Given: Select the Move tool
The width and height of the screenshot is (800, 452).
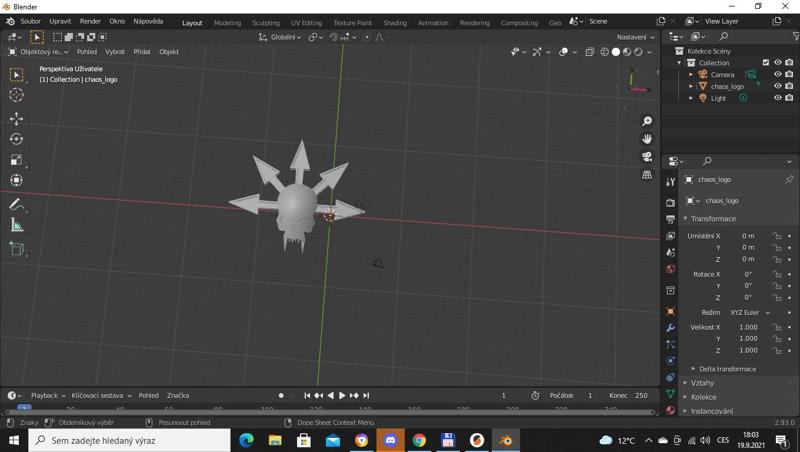Looking at the screenshot, I should (16, 119).
